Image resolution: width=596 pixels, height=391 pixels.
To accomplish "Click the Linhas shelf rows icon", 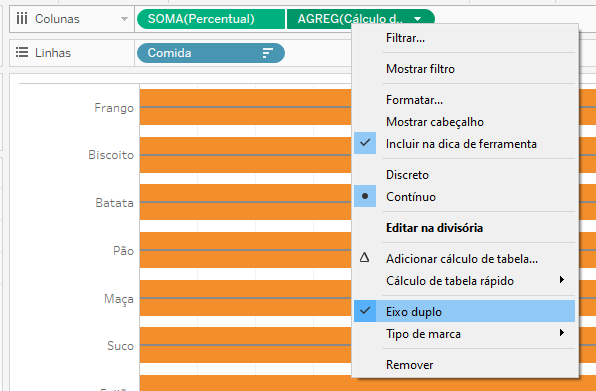I will pos(22,52).
